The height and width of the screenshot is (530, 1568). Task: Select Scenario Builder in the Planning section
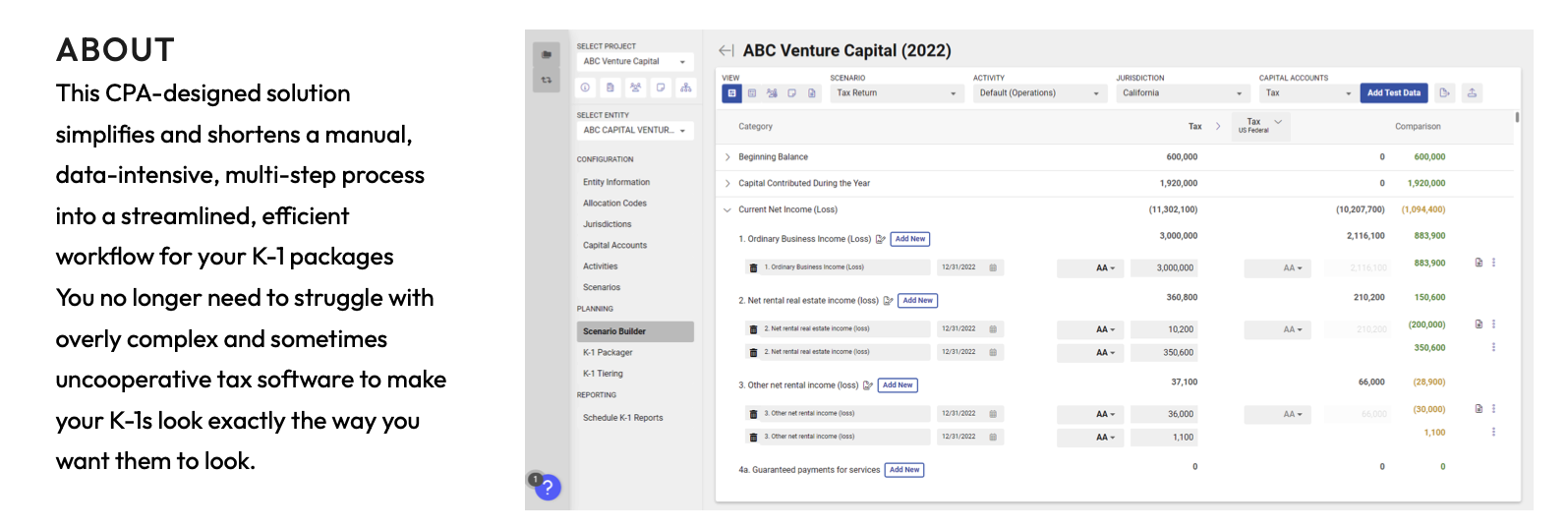[635, 331]
